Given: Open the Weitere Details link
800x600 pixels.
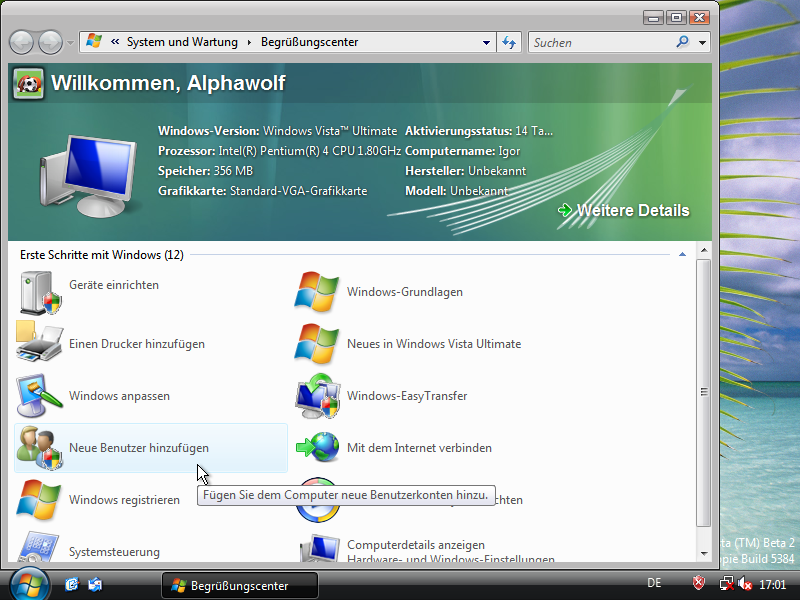Looking at the screenshot, I should [x=632, y=210].
